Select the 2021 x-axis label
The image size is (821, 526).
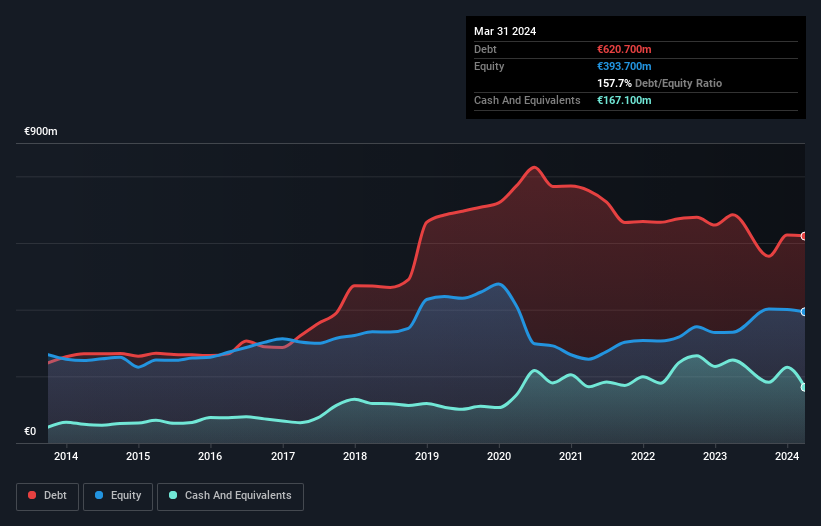(x=571, y=456)
